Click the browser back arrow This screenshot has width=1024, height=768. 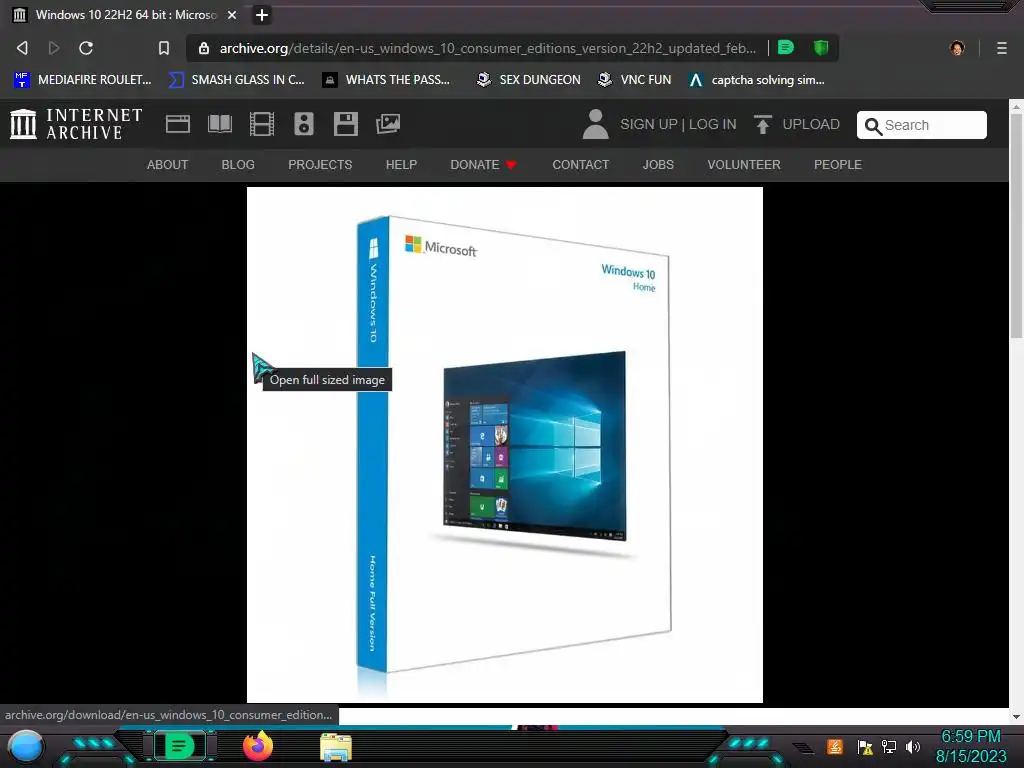(22, 48)
